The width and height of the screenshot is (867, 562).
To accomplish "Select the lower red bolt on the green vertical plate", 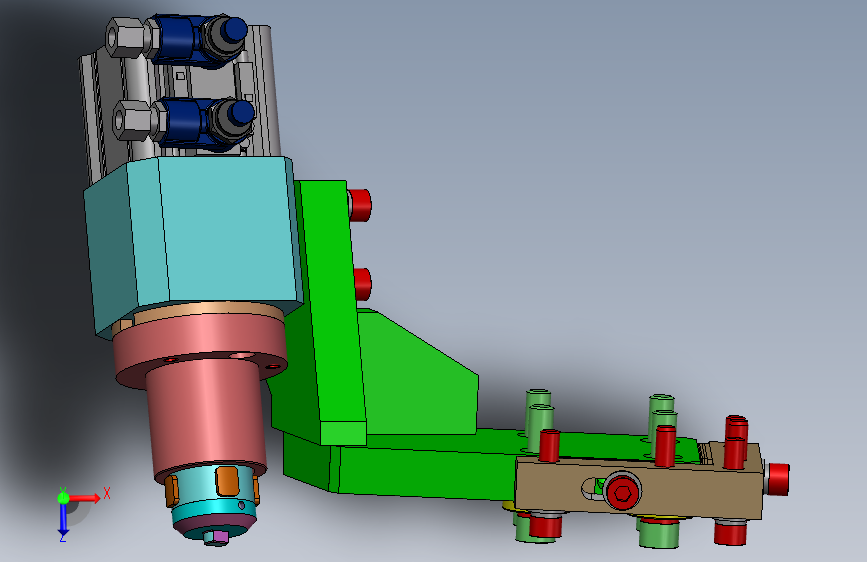I will pos(363,284).
